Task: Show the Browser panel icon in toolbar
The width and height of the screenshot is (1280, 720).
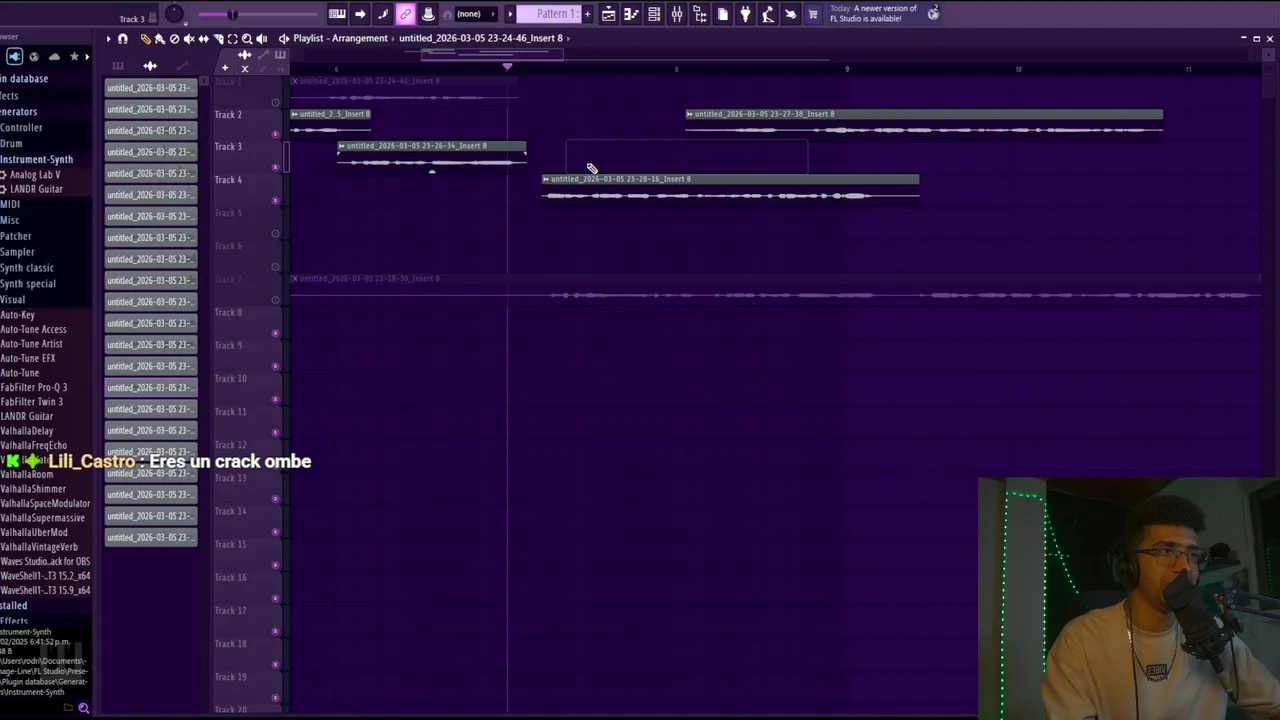Action: pyautogui.click(x=700, y=14)
